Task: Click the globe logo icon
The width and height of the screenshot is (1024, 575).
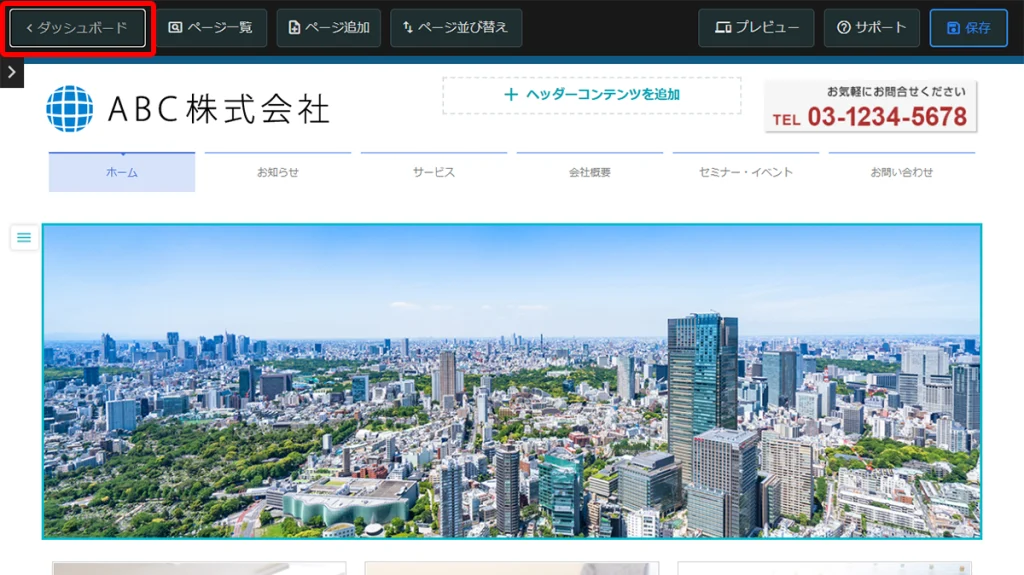Action: click(x=70, y=109)
